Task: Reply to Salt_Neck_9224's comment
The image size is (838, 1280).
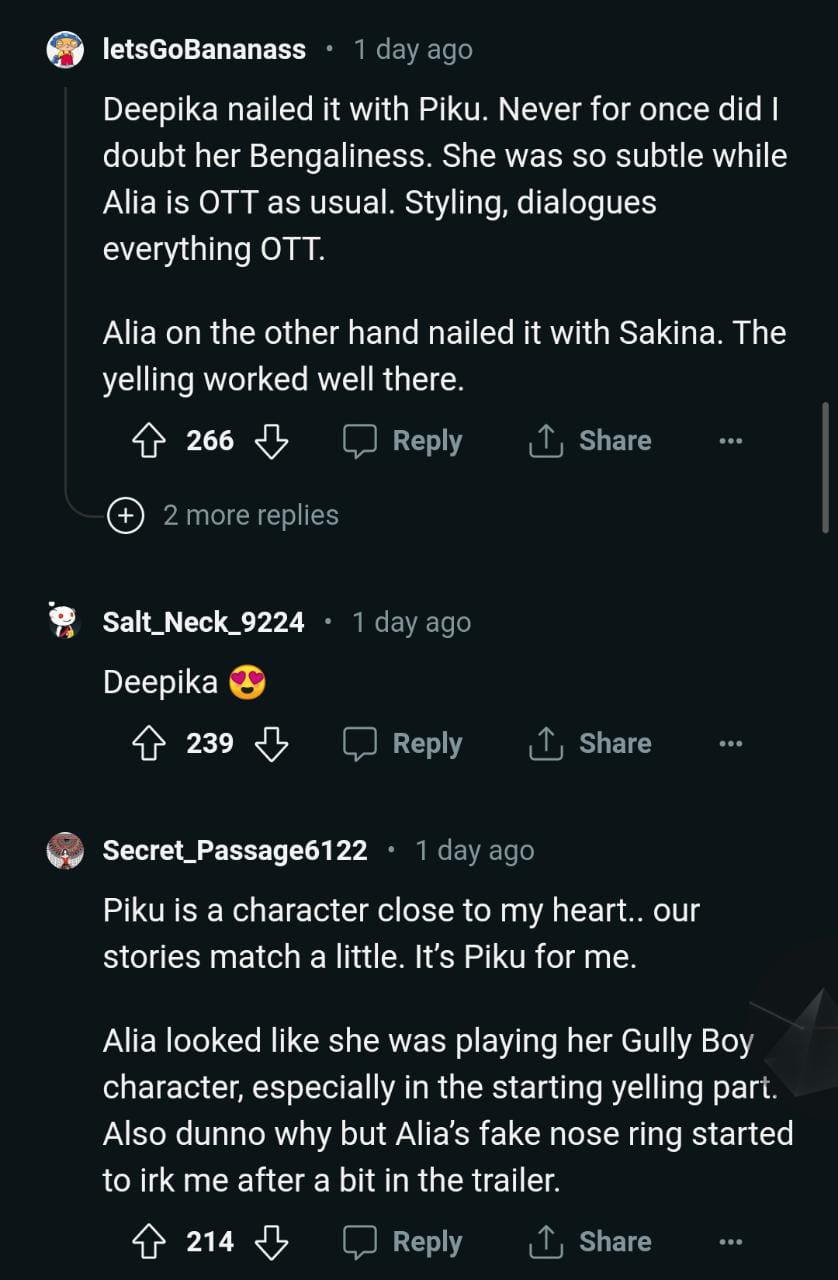Action: click(403, 744)
